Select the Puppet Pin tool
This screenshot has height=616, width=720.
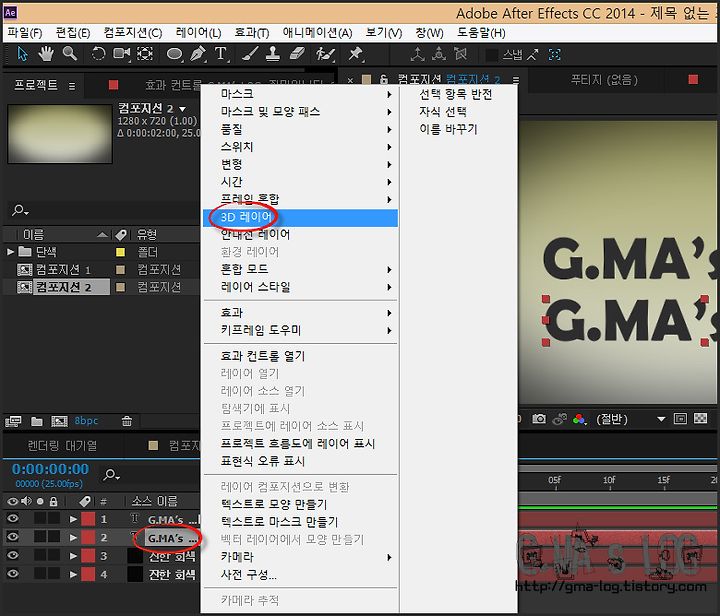[355, 54]
